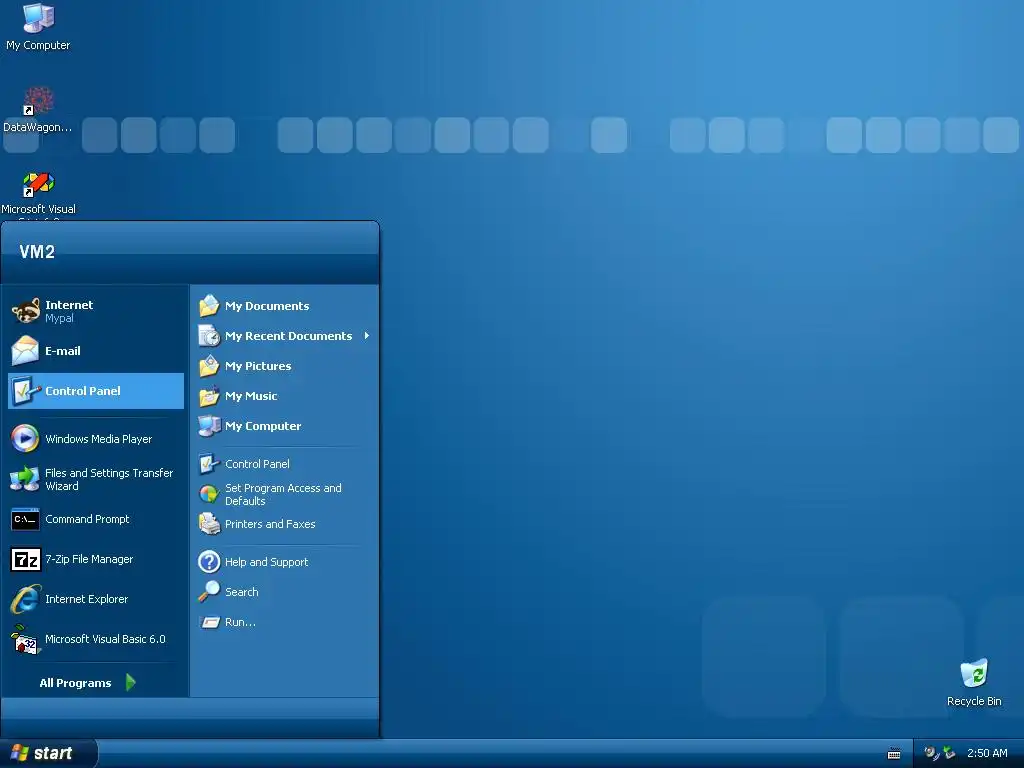Image resolution: width=1024 pixels, height=768 pixels.
Task: Start Files and Settings Transfer Wizard
Action: tap(96, 479)
